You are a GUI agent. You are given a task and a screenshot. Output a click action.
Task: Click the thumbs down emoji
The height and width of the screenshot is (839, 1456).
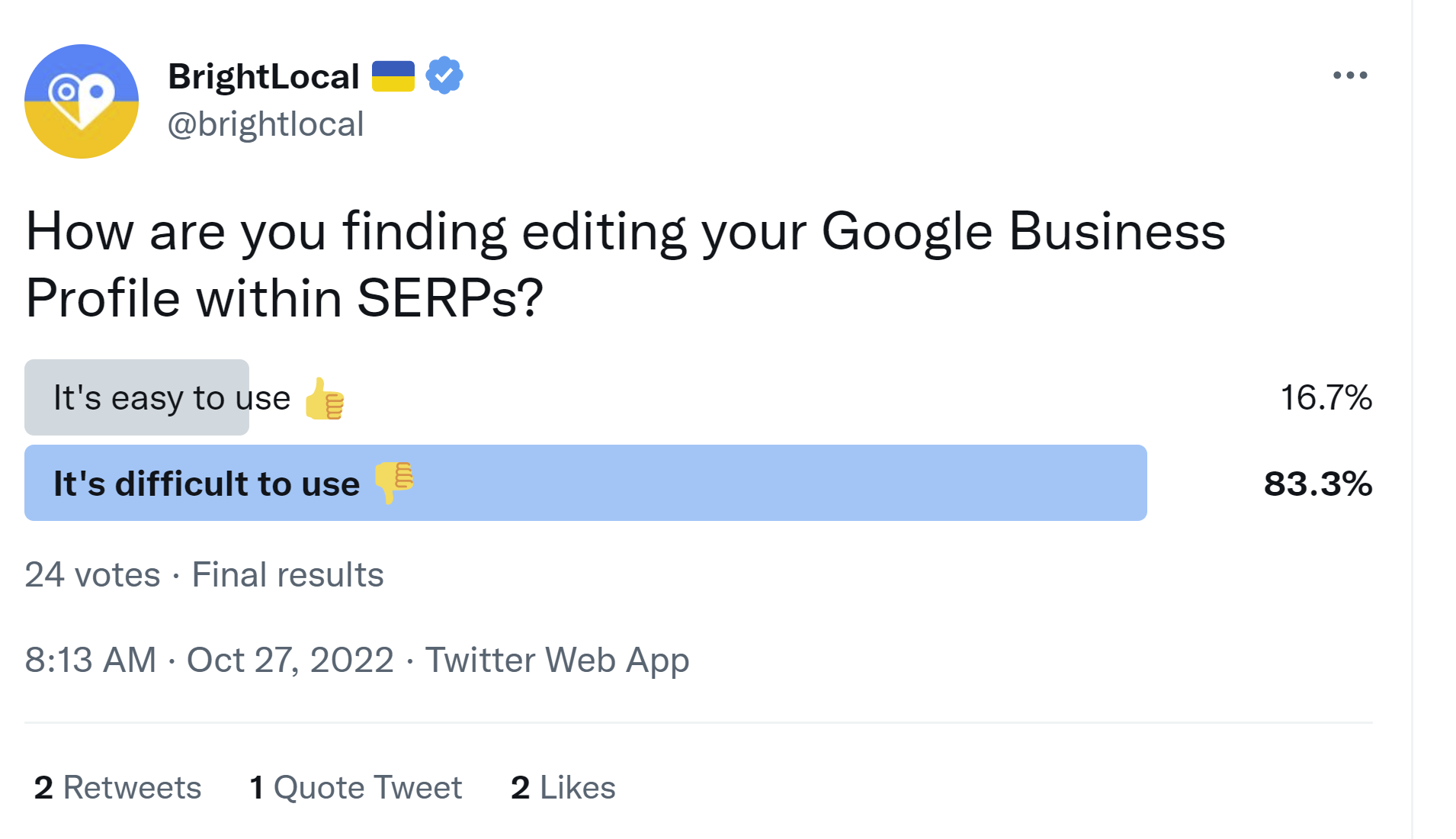point(393,482)
